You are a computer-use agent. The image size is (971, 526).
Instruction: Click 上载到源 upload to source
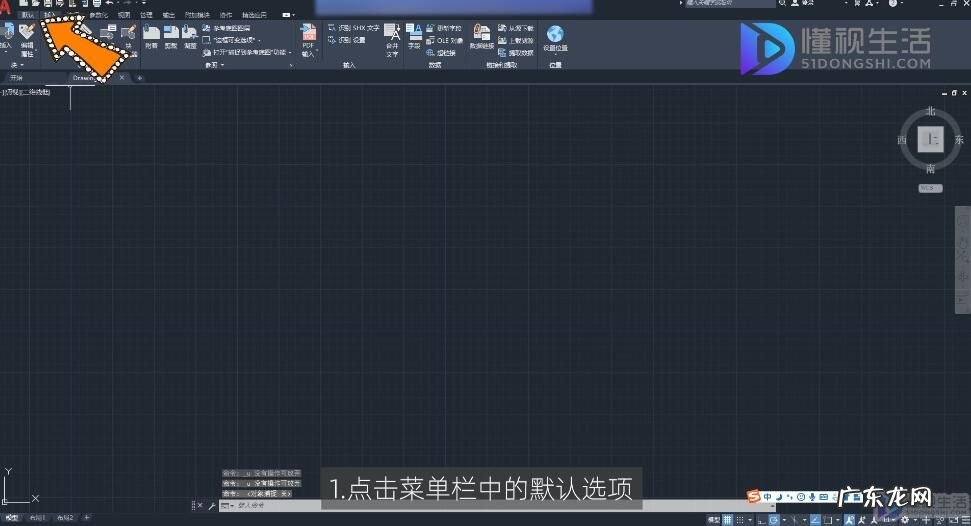pyautogui.click(x=516, y=40)
